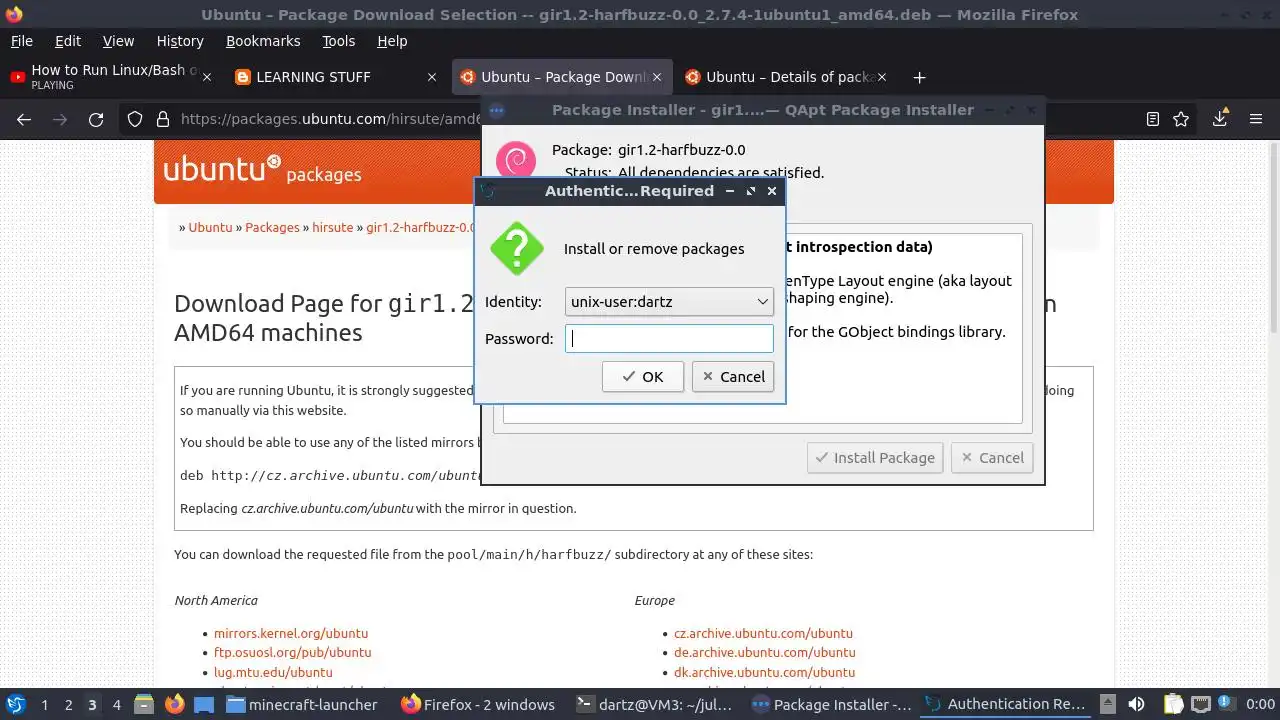Toggle reader view icon
The width and height of the screenshot is (1280, 720).
tap(1153, 119)
